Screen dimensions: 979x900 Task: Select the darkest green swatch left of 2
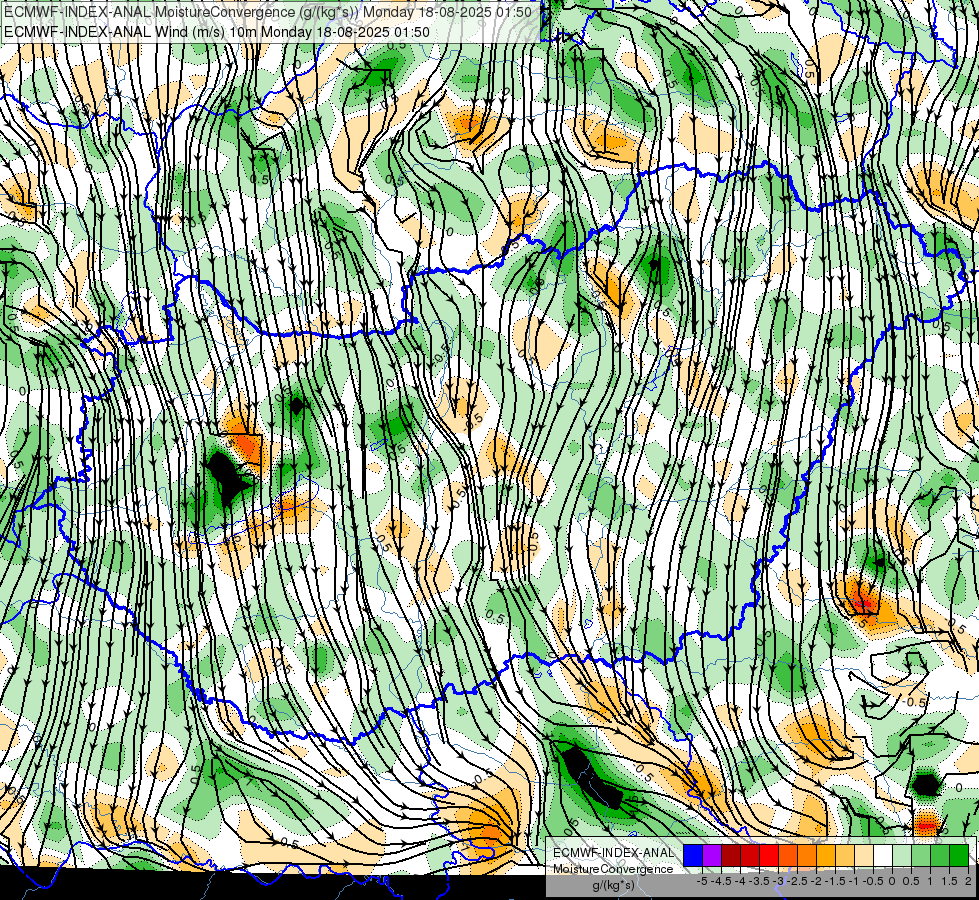pos(959,856)
